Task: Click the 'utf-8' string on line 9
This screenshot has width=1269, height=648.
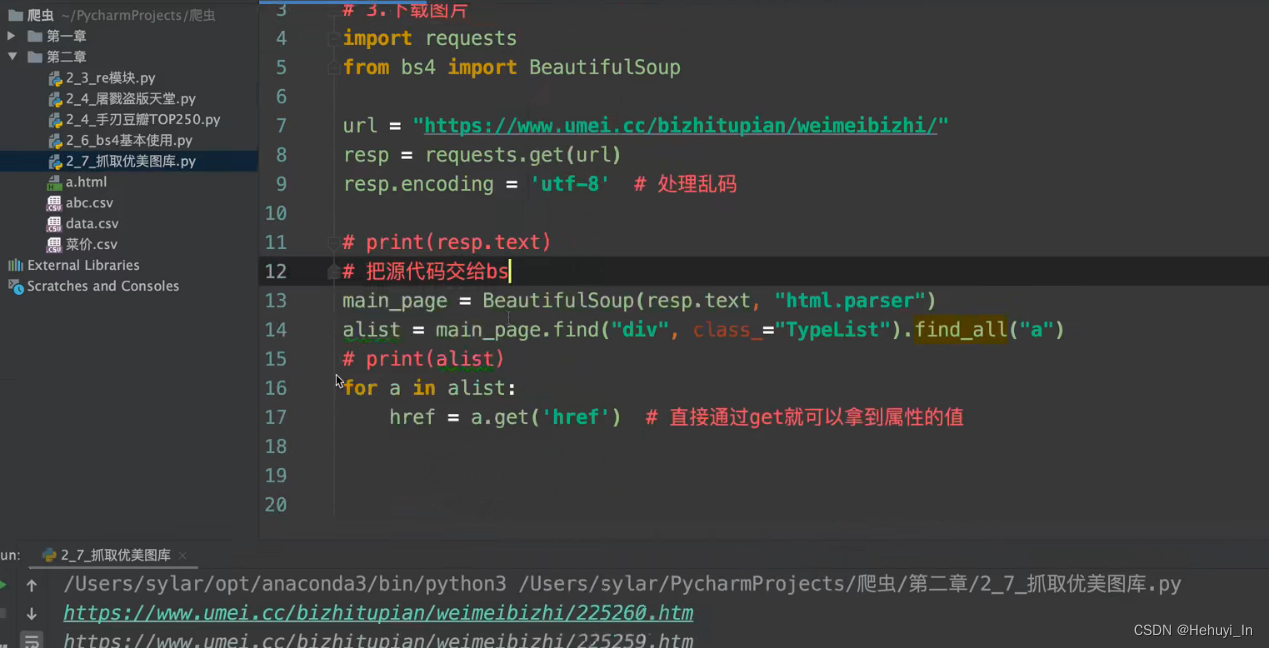Action: (569, 184)
